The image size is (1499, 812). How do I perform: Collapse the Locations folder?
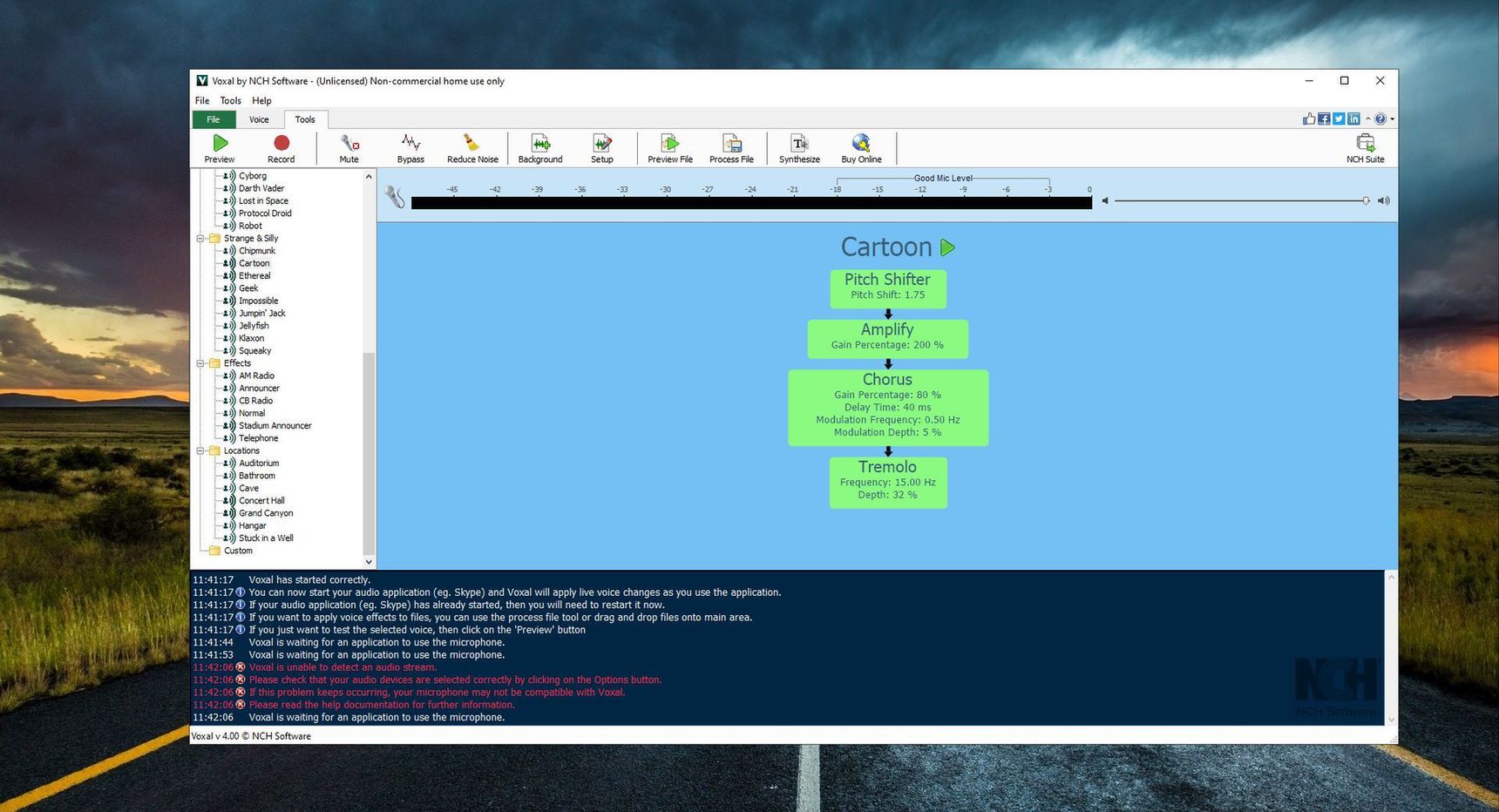(x=200, y=450)
